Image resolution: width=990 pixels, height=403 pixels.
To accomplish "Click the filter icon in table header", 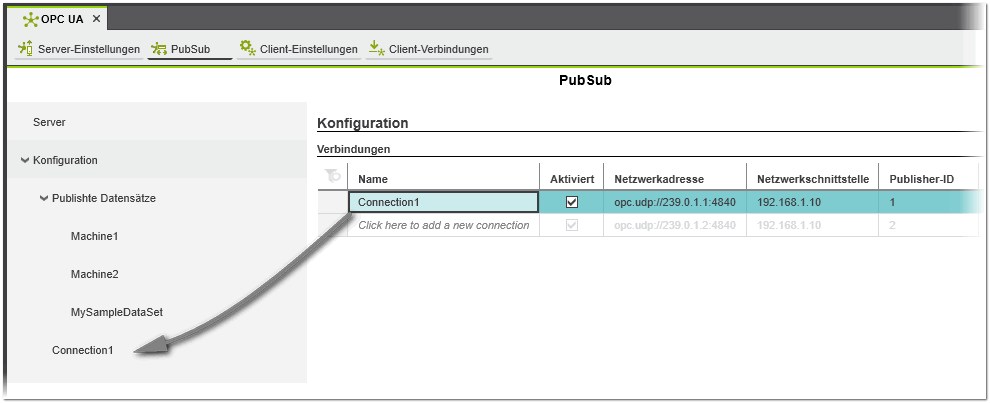I will (332, 177).
